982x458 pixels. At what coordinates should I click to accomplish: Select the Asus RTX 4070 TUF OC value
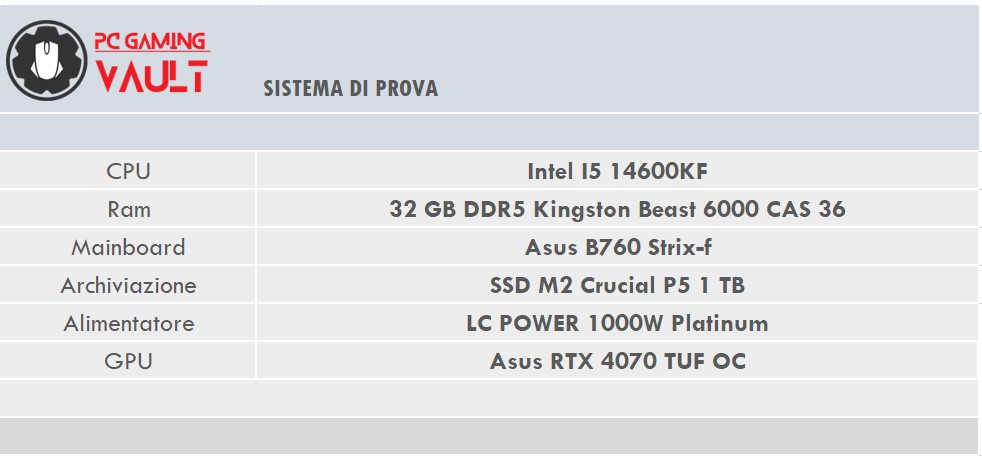click(618, 362)
